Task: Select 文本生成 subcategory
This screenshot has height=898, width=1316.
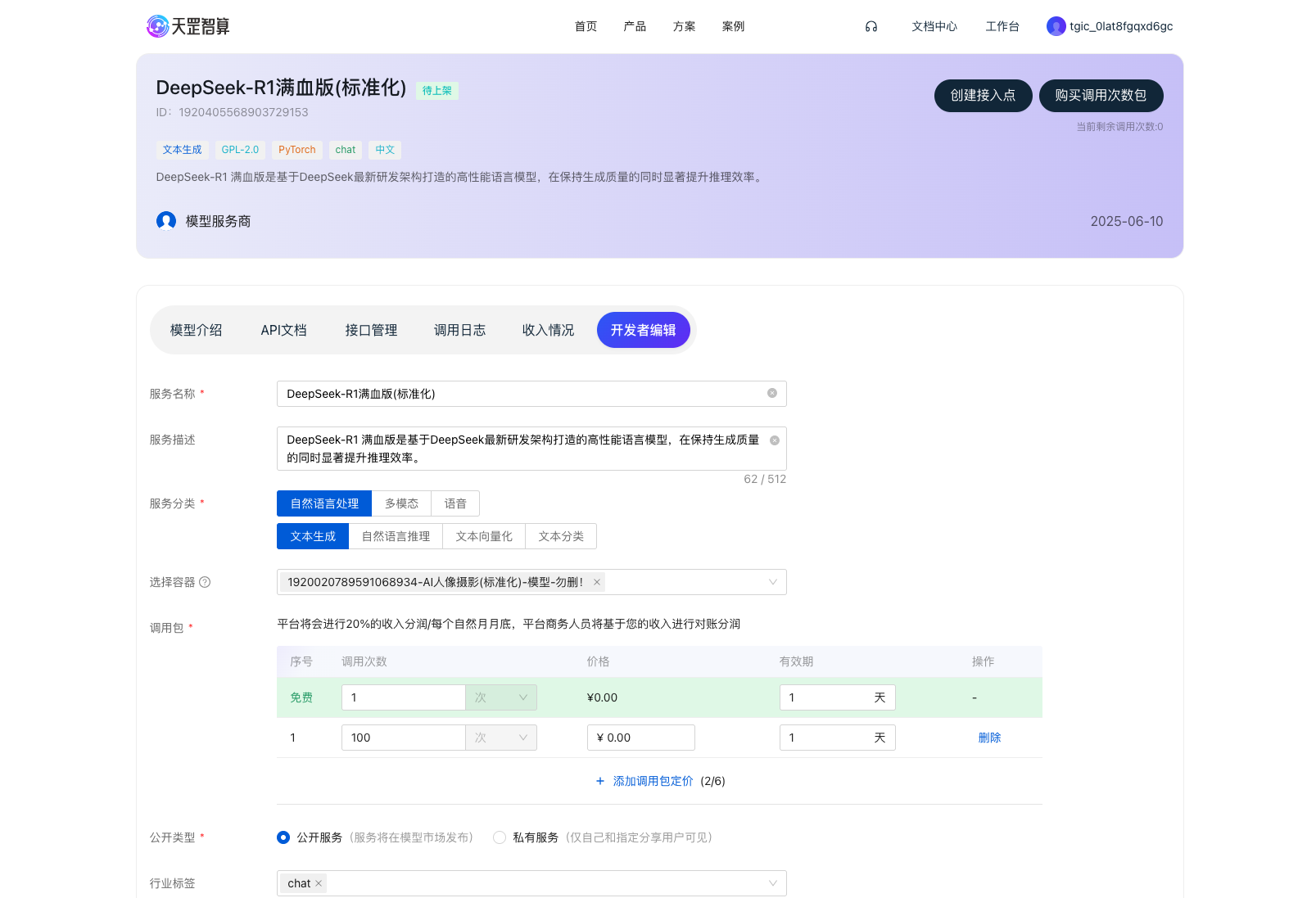Action: coord(313,536)
